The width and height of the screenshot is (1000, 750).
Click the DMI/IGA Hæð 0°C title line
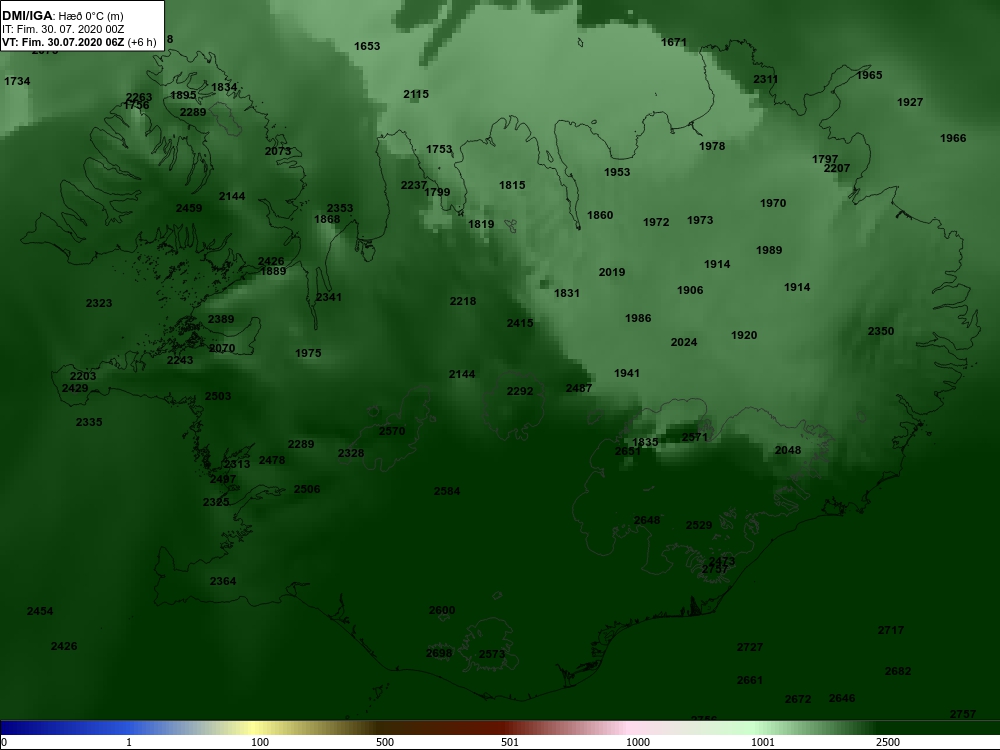click(62, 16)
